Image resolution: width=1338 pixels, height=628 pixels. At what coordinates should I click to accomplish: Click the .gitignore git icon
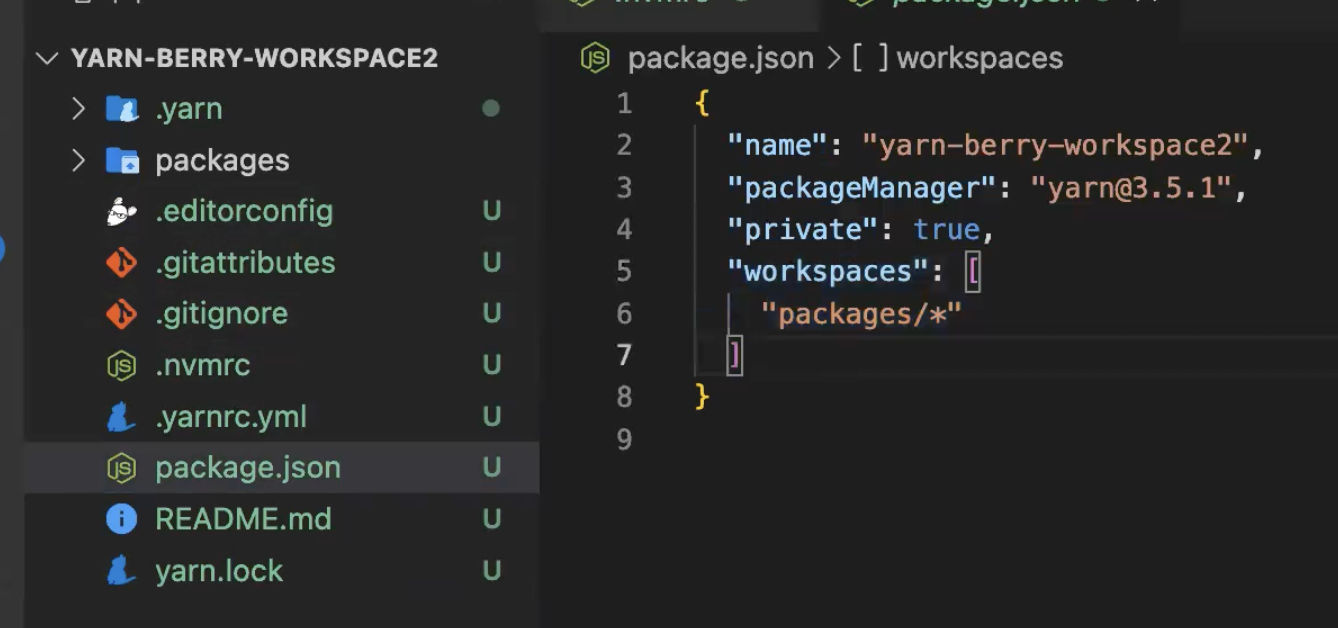(x=122, y=314)
